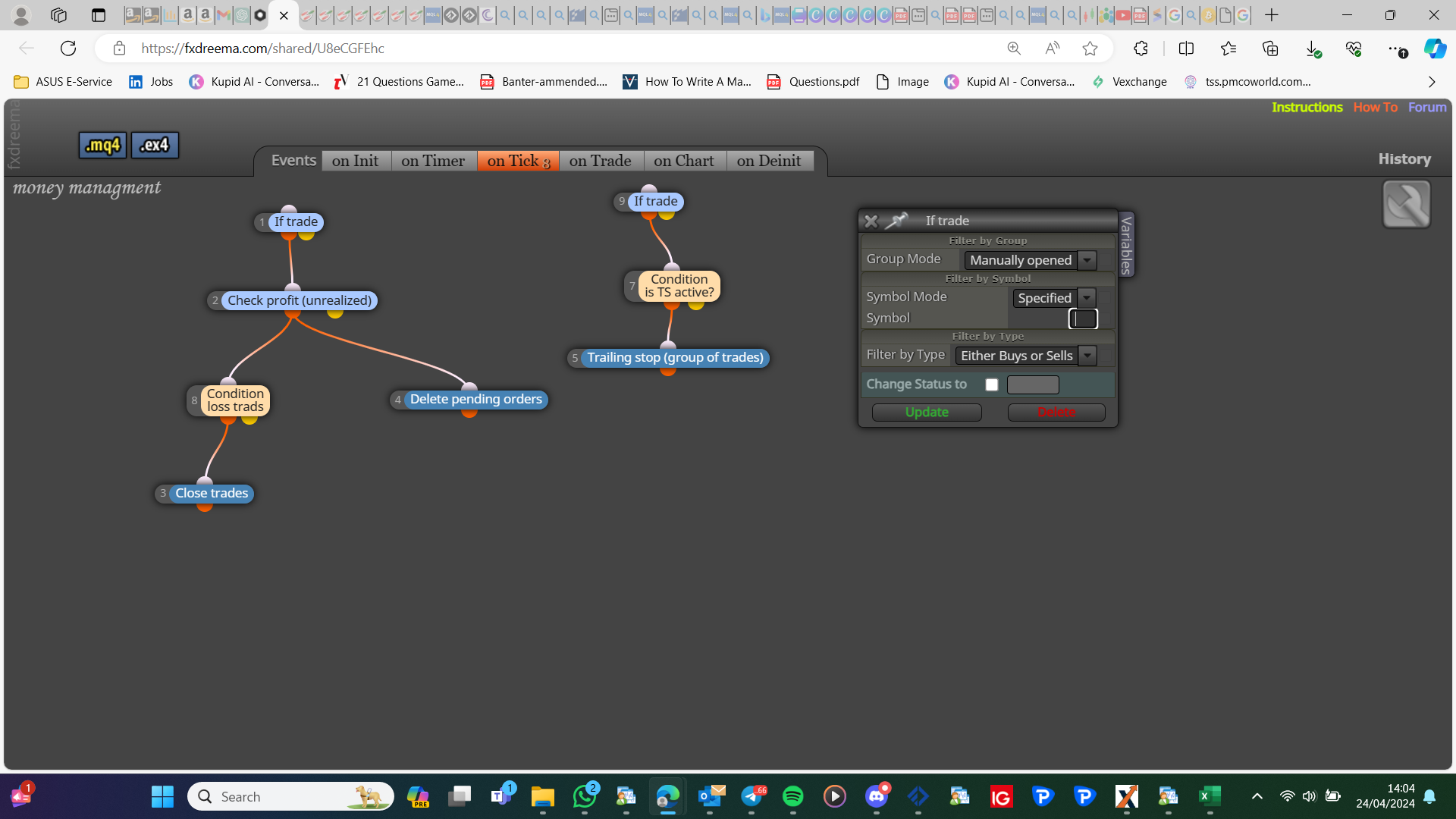This screenshot has width=1456, height=819.
Task: Open the History panel
Action: pos(1404,158)
